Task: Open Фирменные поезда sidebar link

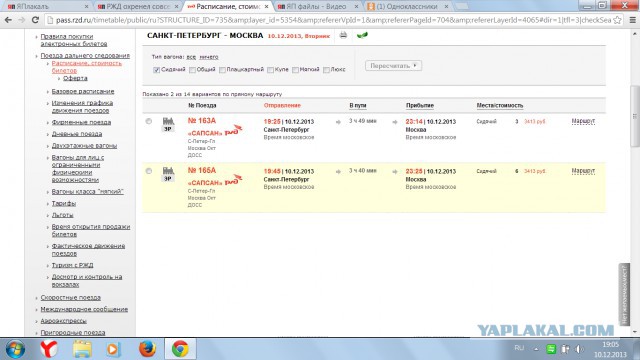Action: point(81,122)
